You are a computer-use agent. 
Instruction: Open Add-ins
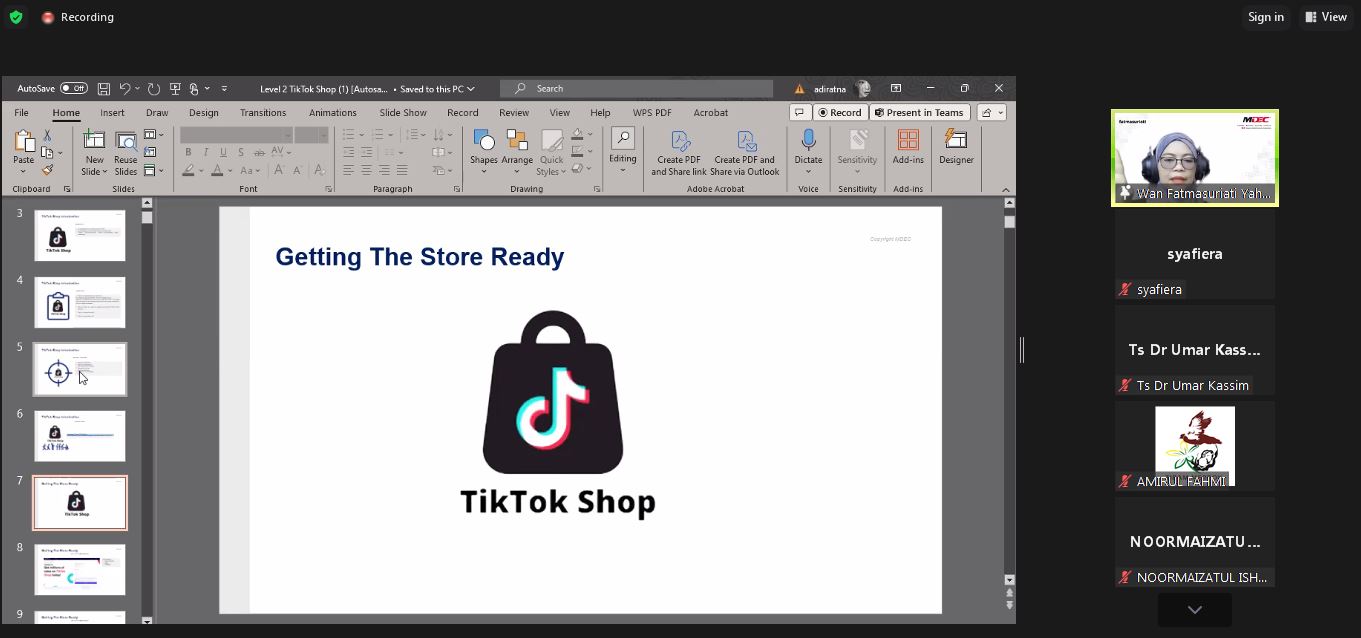pos(908,147)
